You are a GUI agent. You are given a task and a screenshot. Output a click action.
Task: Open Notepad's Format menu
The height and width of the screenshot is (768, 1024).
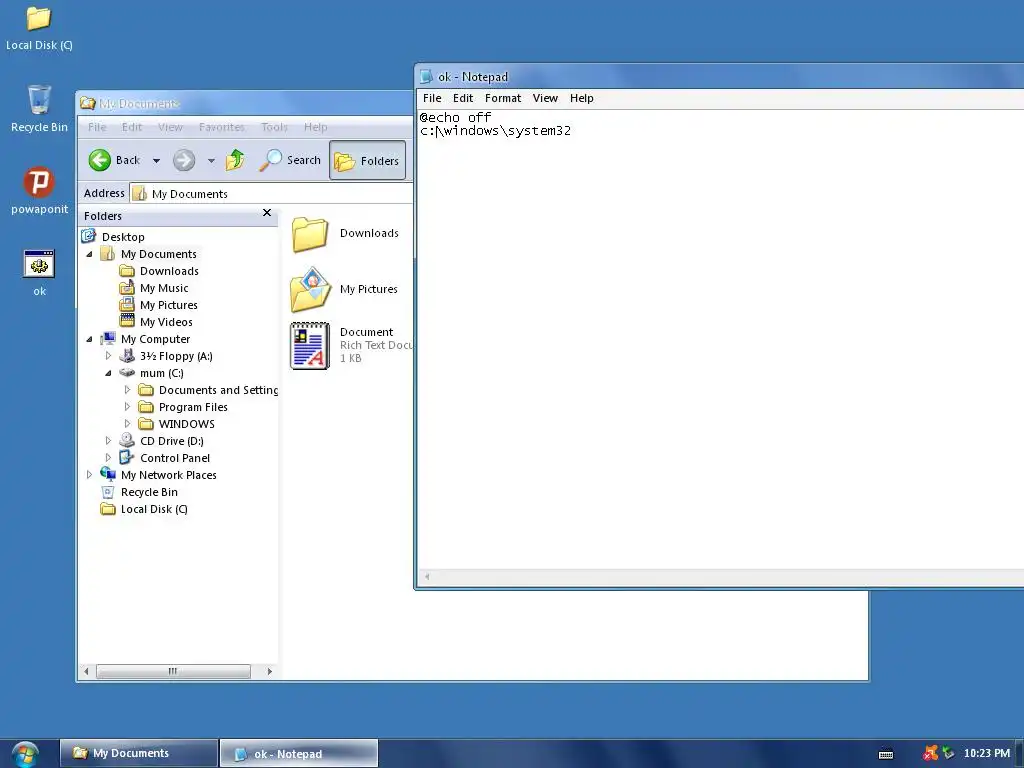(503, 98)
